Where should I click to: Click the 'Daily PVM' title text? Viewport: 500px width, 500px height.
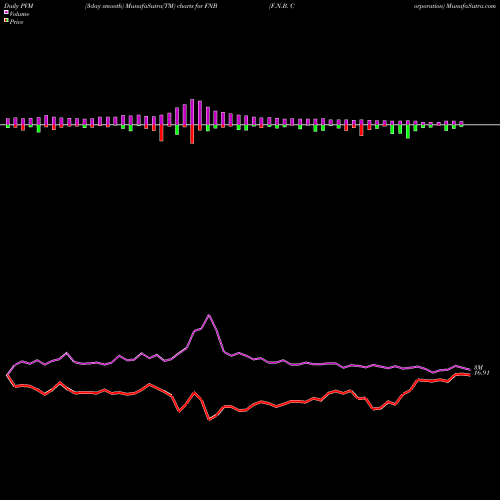point(19,6)
